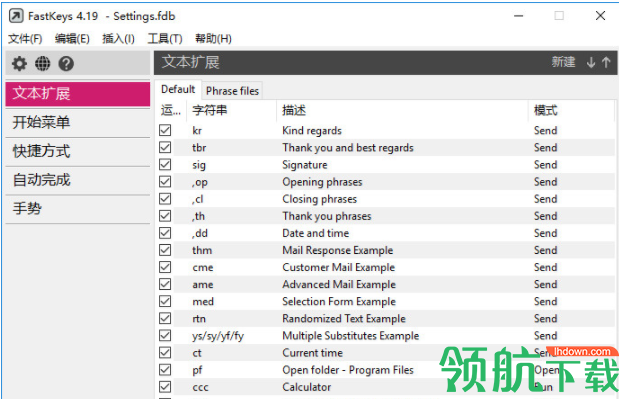The image size is (619, 399).
Task: Select the 'Multiple Substitutes Example' row
Action: pyautogui.click(x=386, y=335)
